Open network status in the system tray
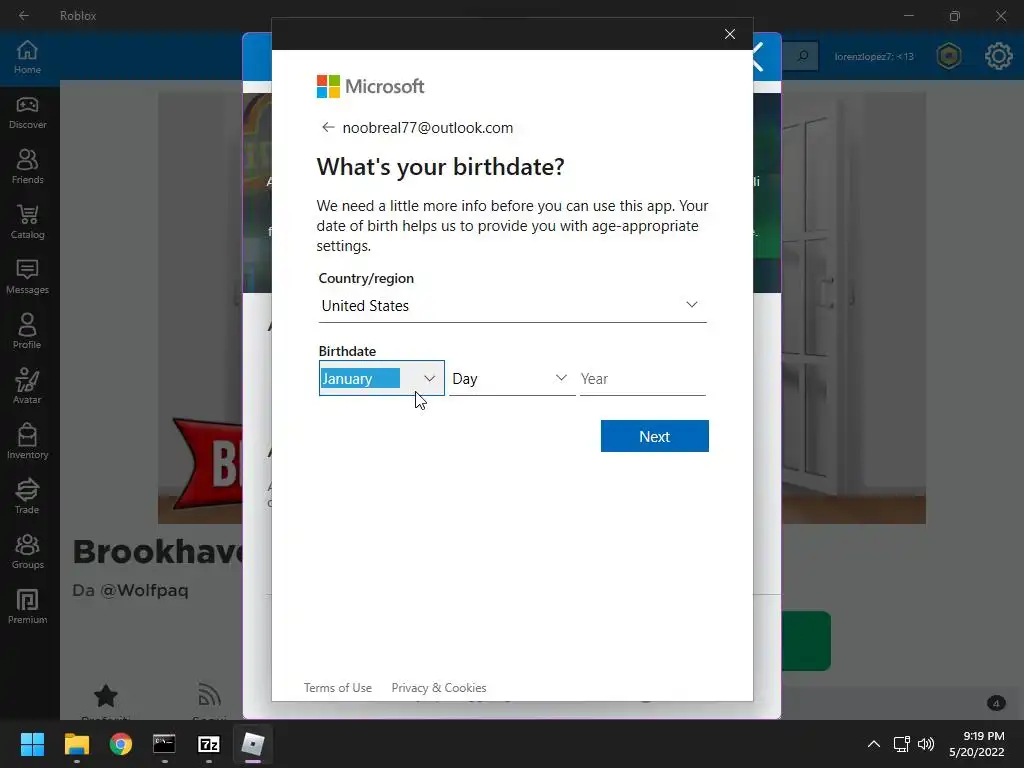Viewport: 1024px width, 768px height. (x=902, y=744)
